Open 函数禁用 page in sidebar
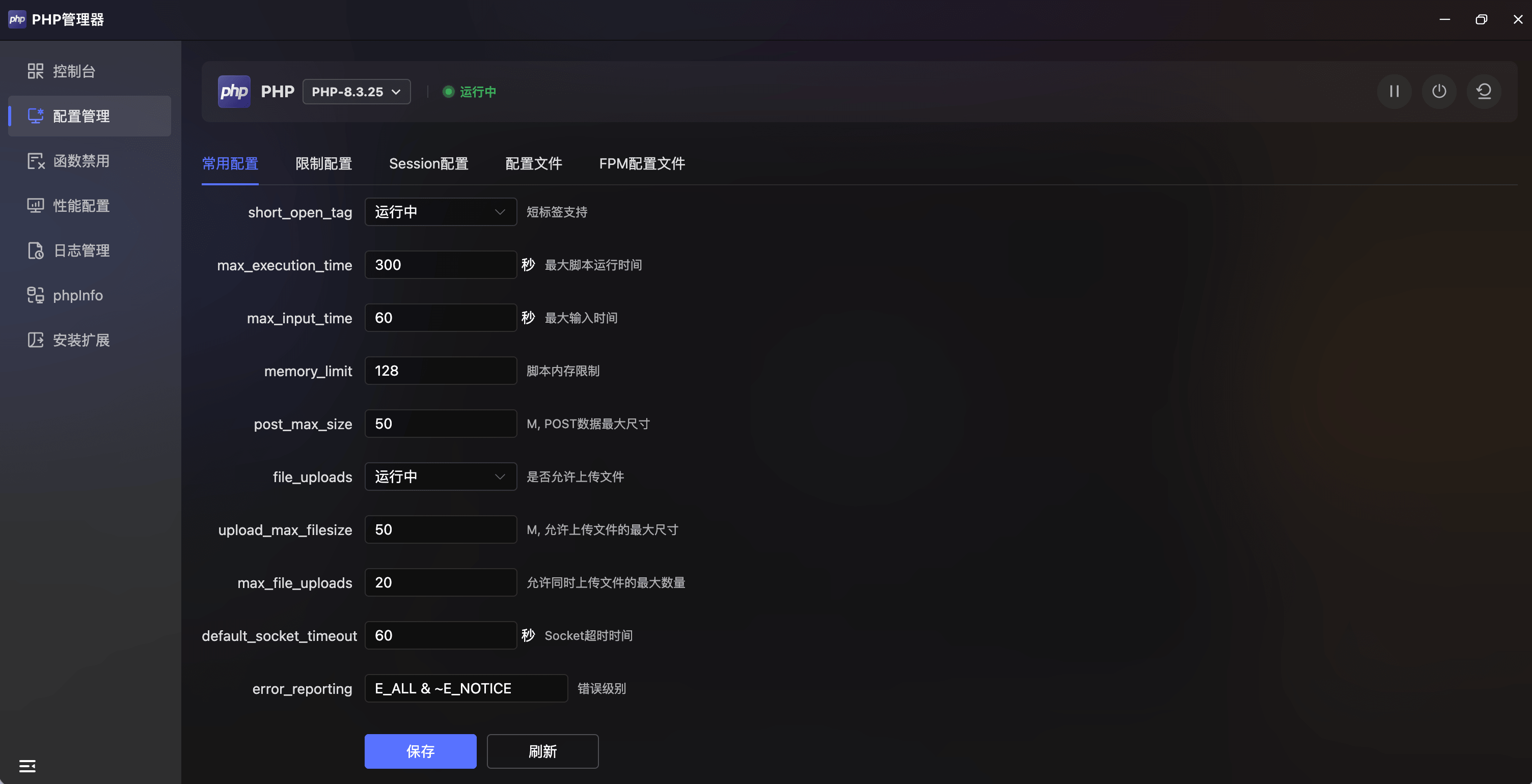Screen dimensions: 1532x784 click(x=90, y=161)
